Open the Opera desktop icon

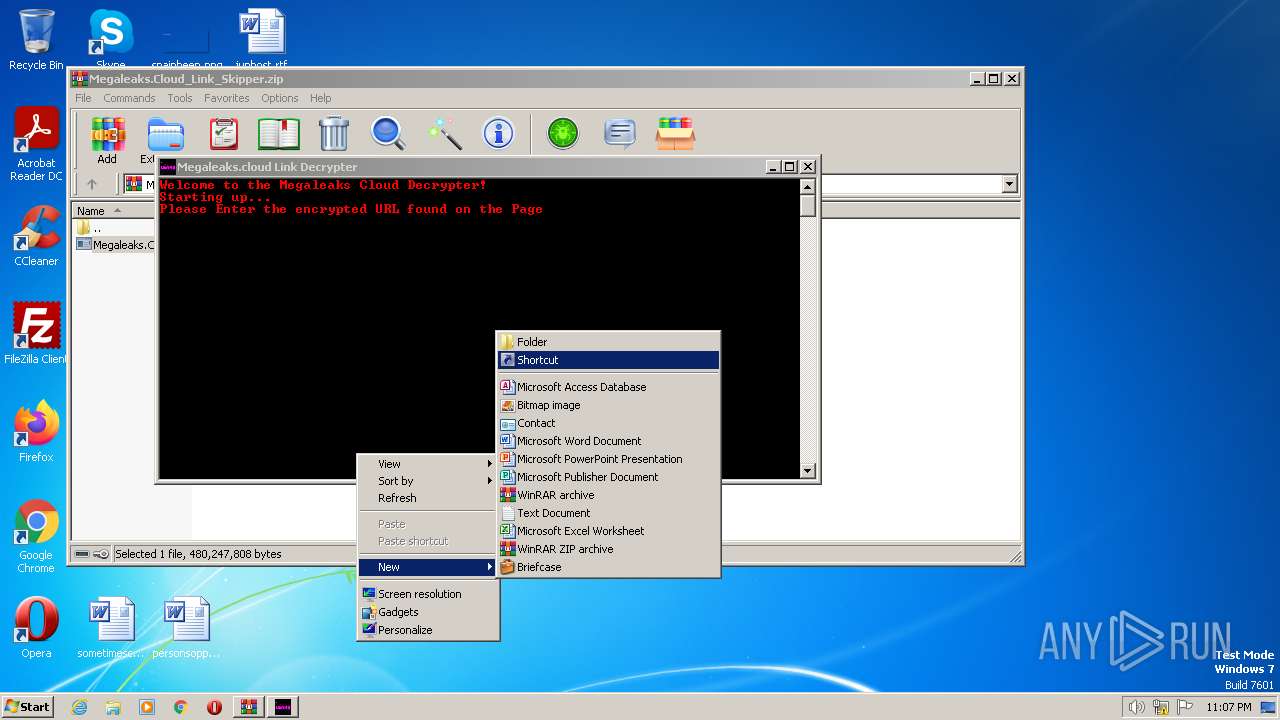[x=36, y=628]
